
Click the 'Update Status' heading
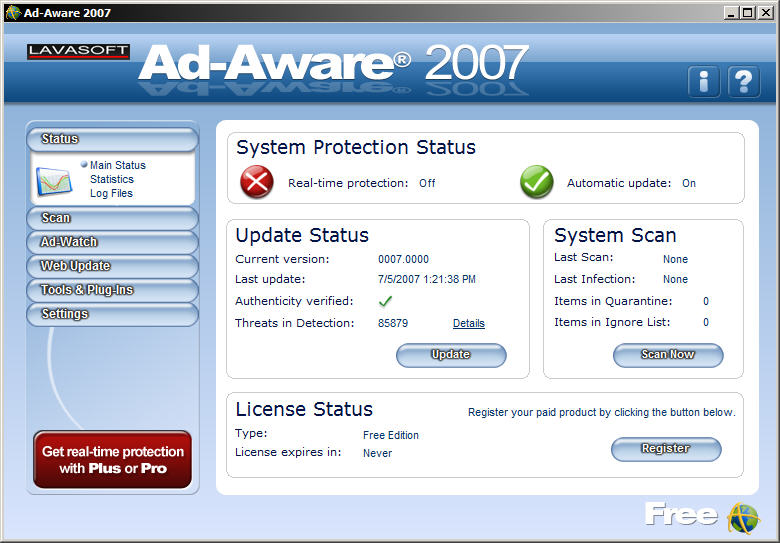point(302,235)
